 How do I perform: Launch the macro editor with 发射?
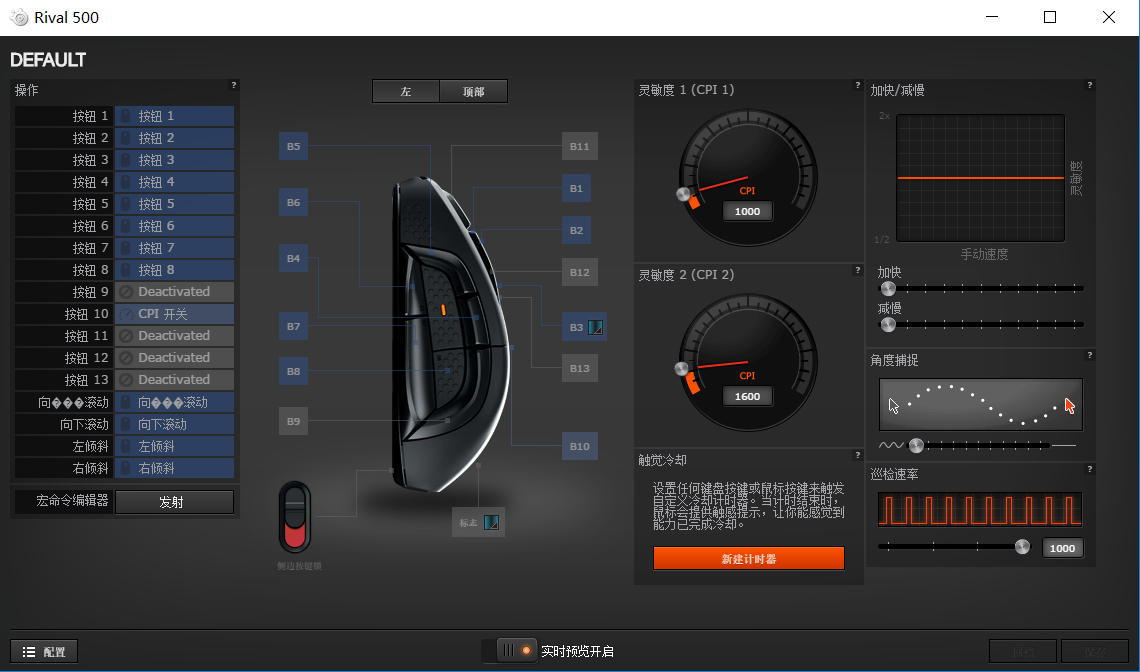coord(174,502)
